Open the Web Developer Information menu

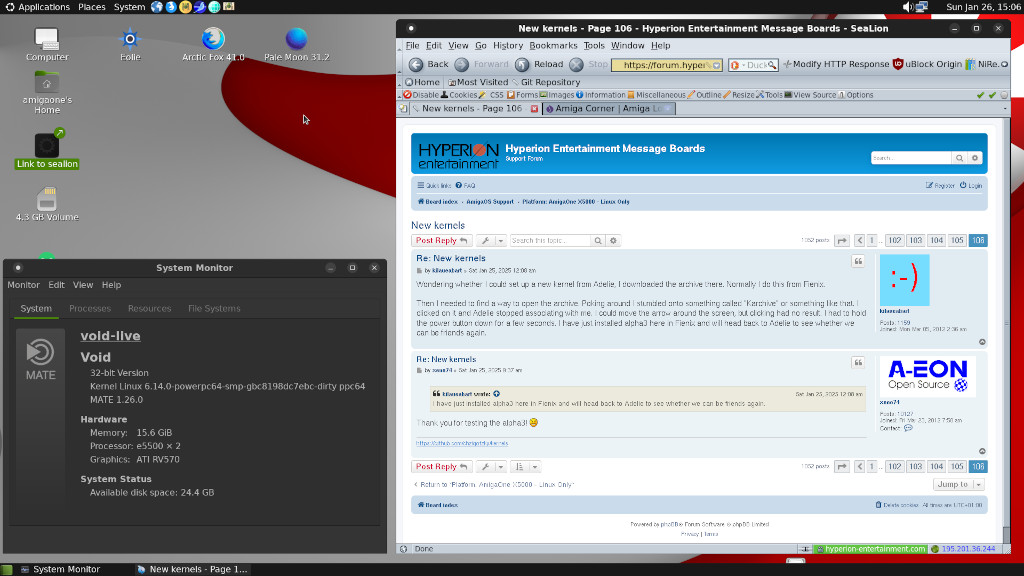click(x=600, y=95)
